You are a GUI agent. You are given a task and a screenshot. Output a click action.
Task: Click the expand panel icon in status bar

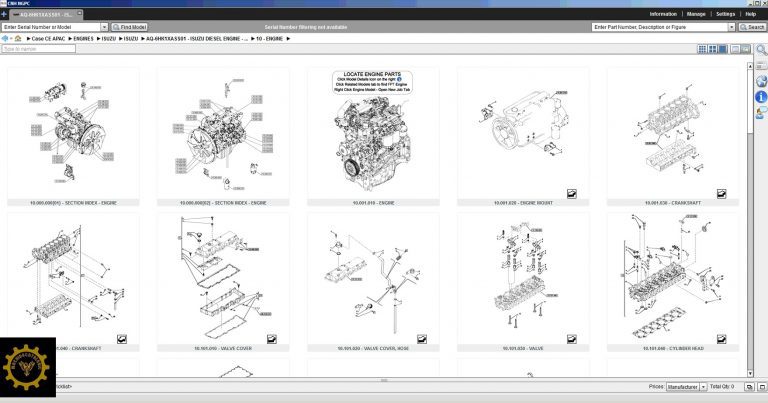[762, 387]
